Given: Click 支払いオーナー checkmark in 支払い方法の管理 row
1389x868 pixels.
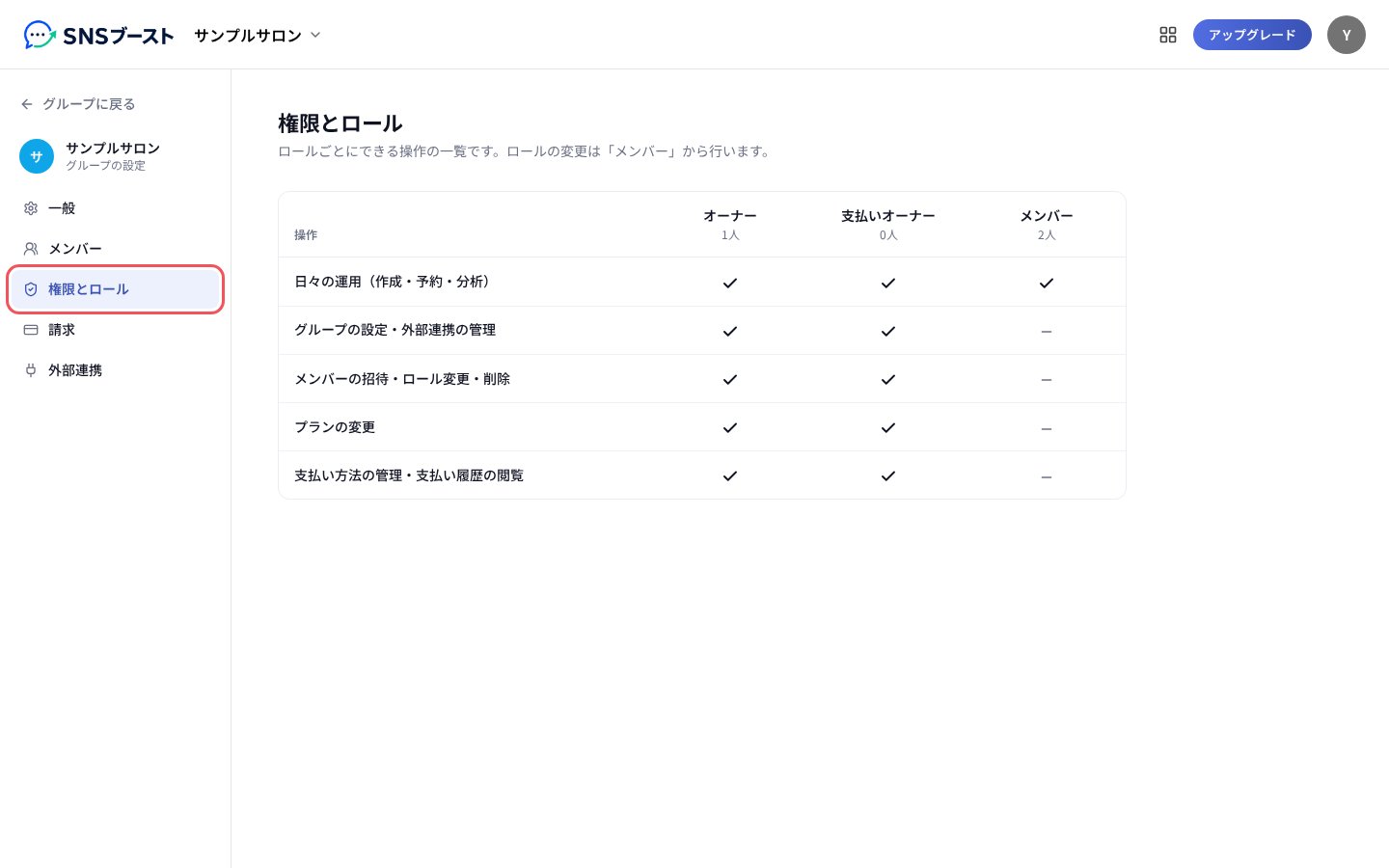Looking at the screenshot, I should 888,475.
